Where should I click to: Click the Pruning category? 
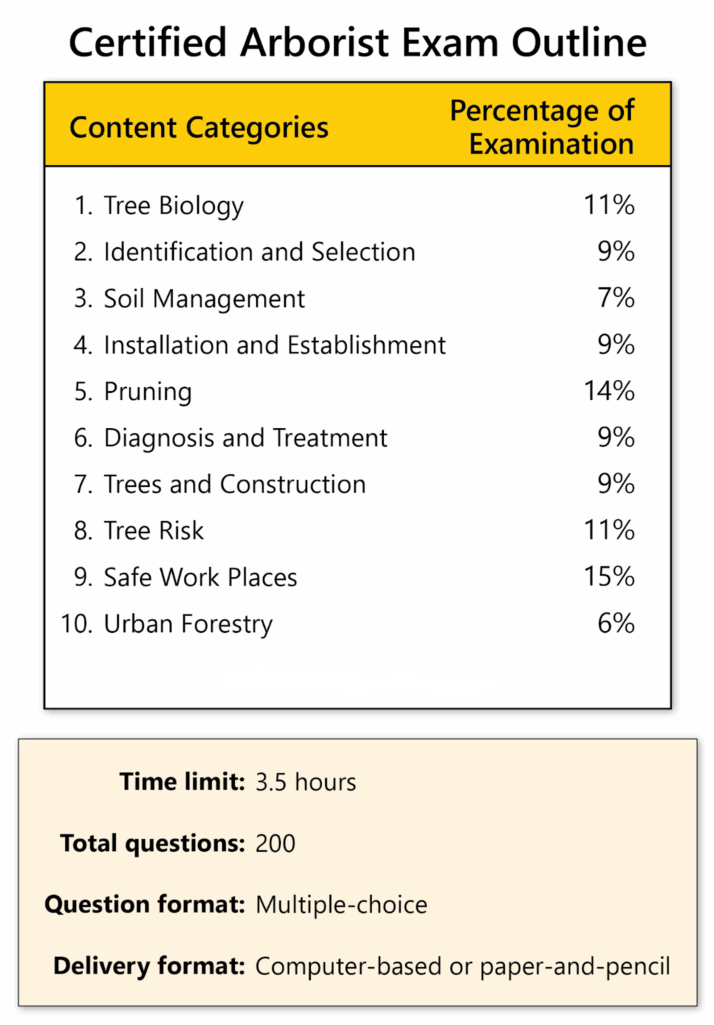(x=147, y=392)
